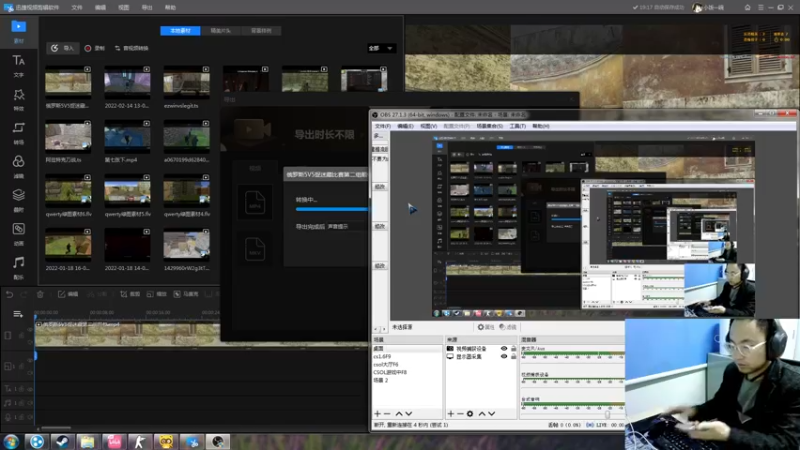Click the 裁剪 crop tool in timeline toolbar
The width and height of the screenshot is (800, 450).
tap(130, 294)
